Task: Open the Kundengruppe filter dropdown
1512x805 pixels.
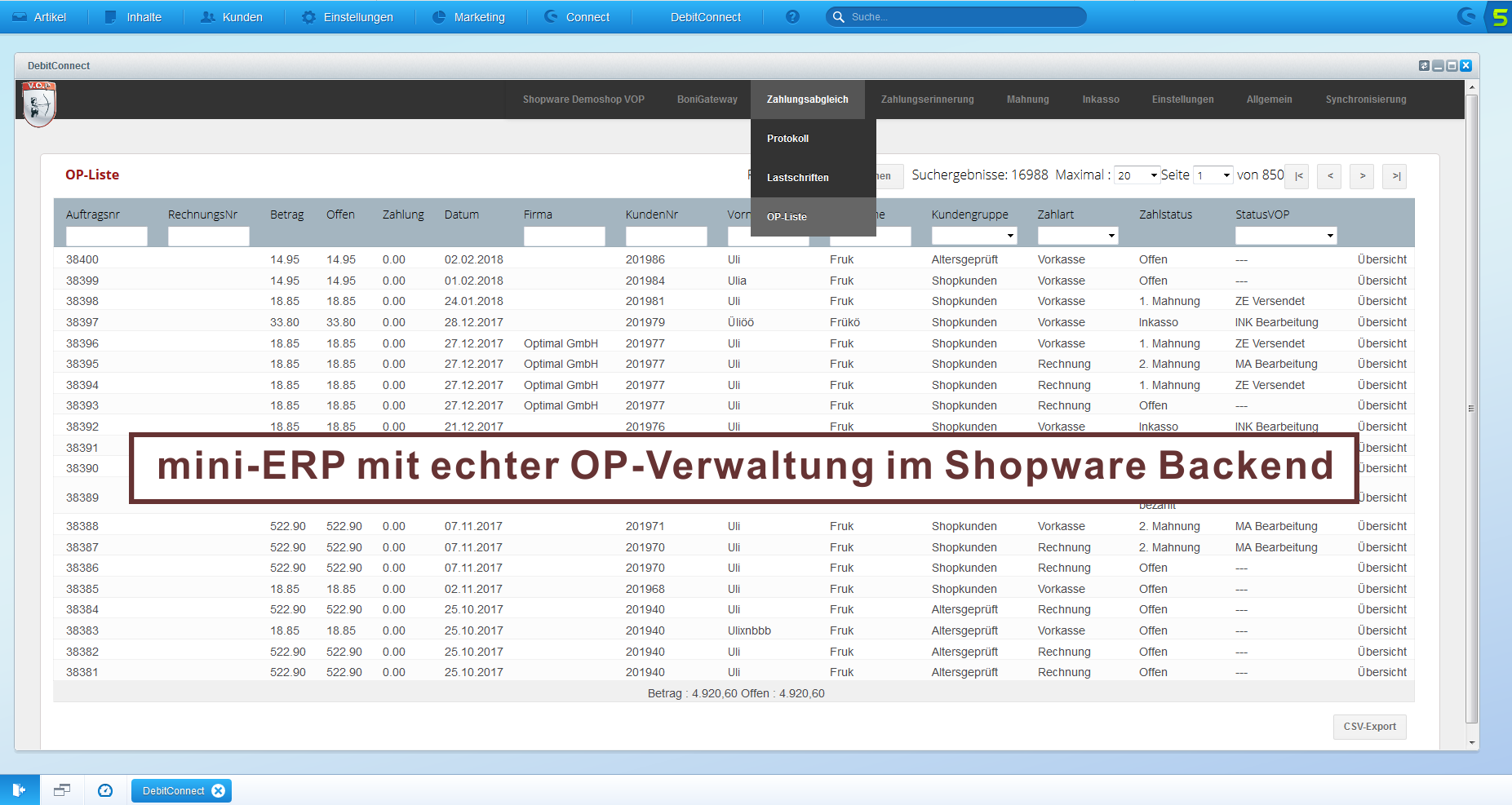Action: (x=974, y=236)
